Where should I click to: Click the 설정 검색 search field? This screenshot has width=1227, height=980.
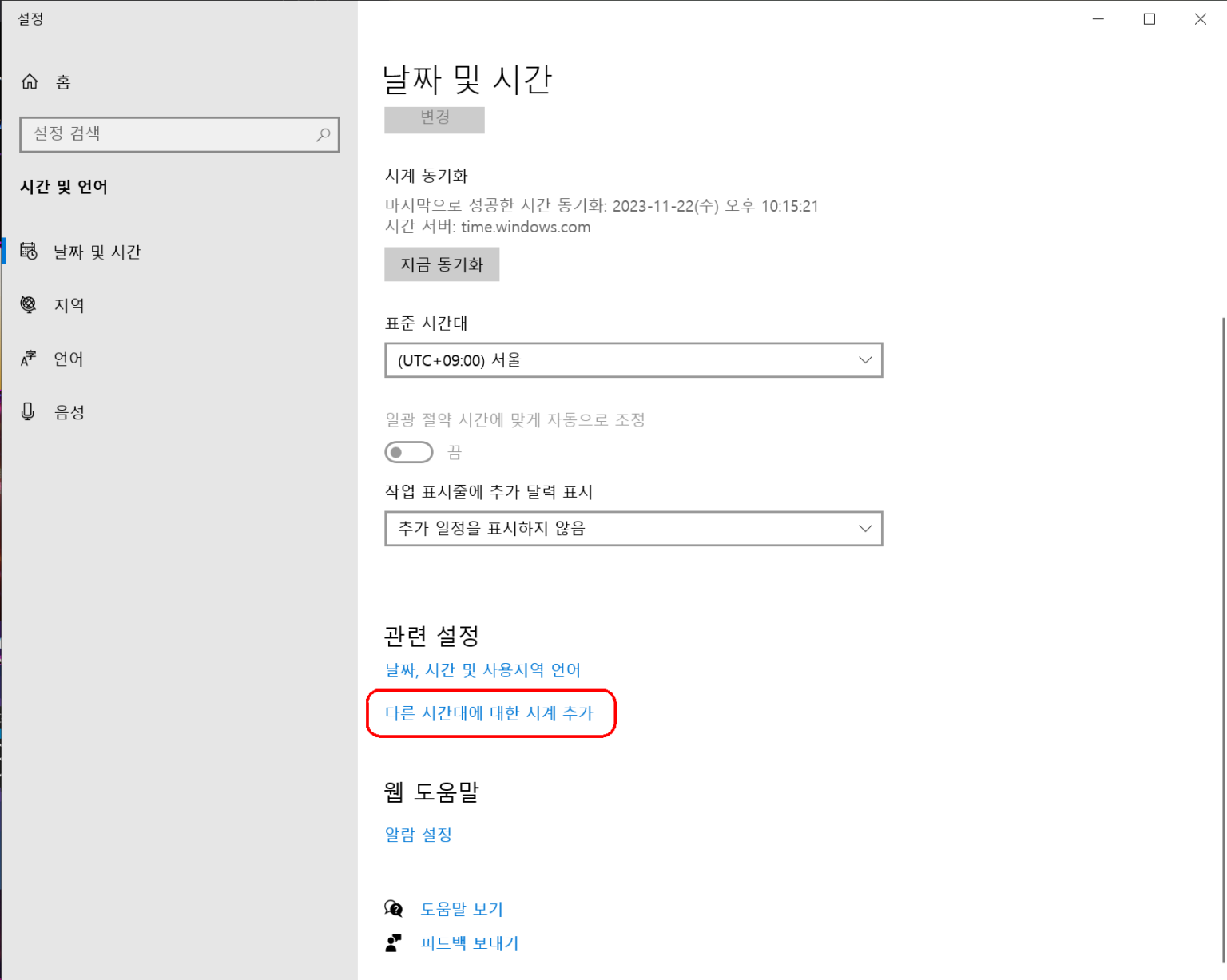180,134
